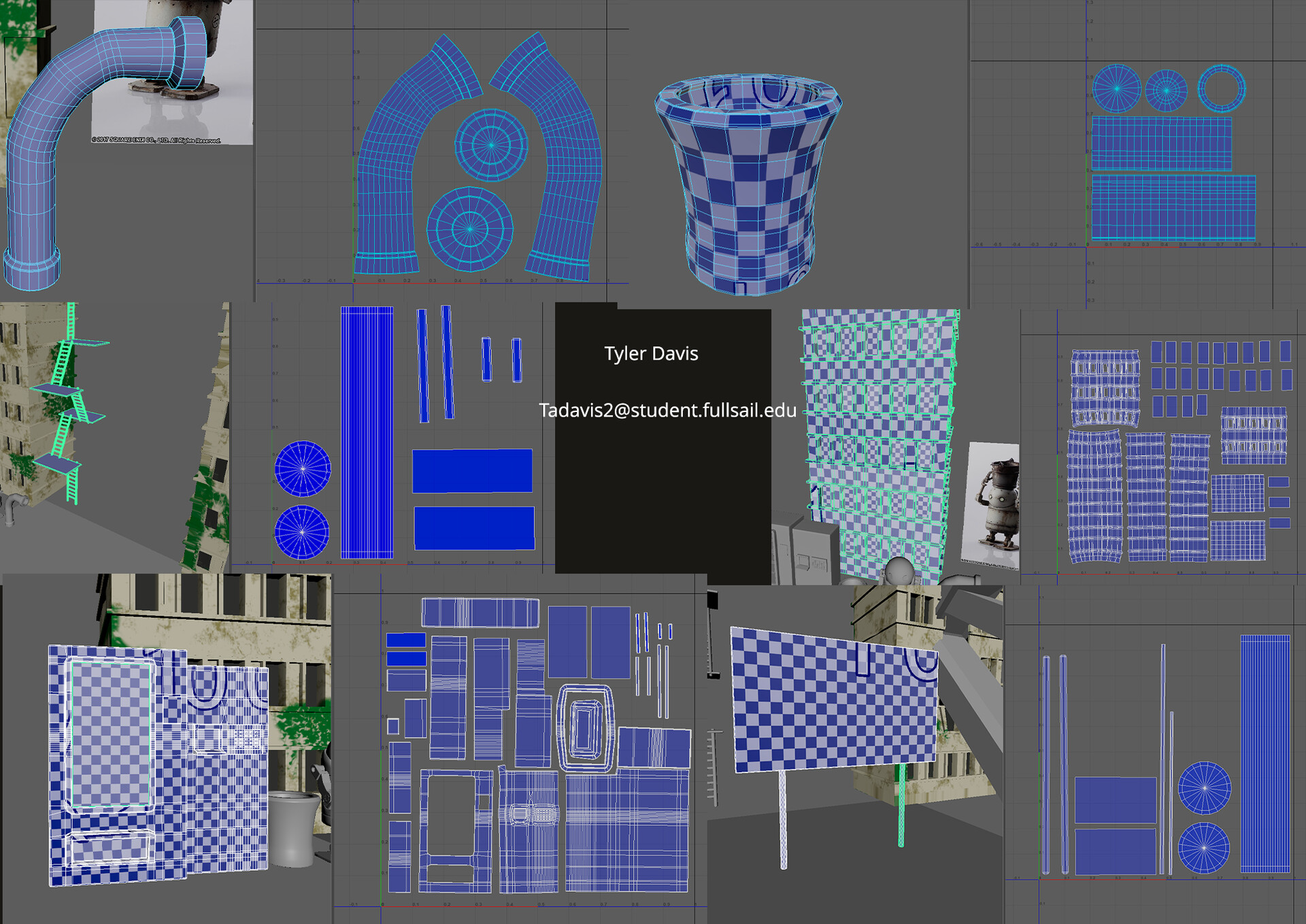
Task: Select the top-left window-row UV shell in building layout
Action: point(1104,388)
